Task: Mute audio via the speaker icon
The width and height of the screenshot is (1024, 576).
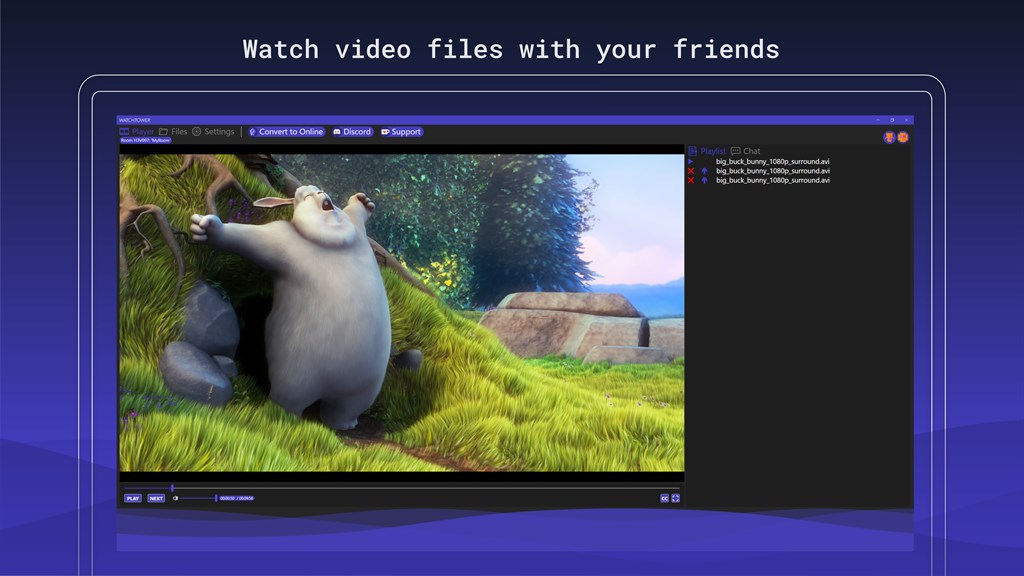Action: coord(175,498)
